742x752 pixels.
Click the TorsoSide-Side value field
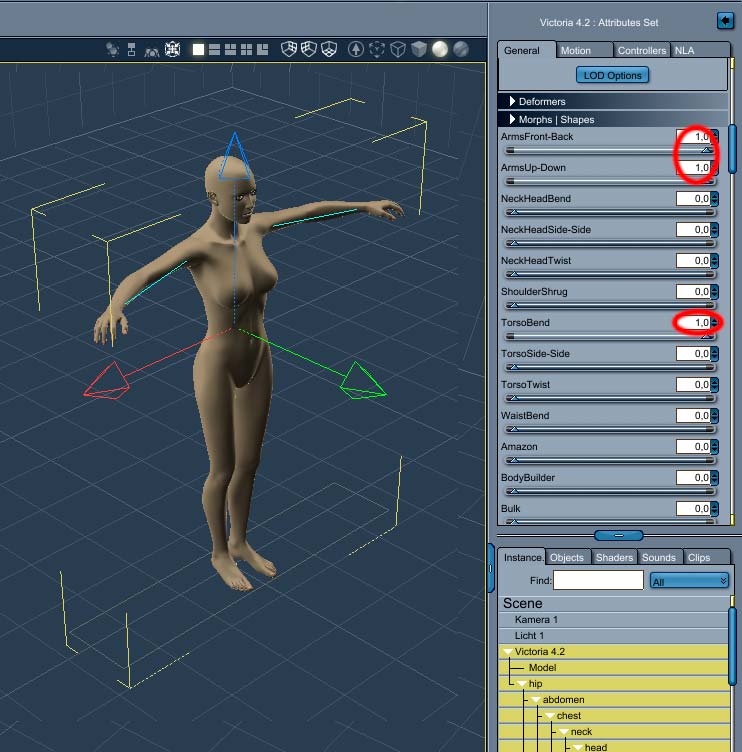coord(693,354)
